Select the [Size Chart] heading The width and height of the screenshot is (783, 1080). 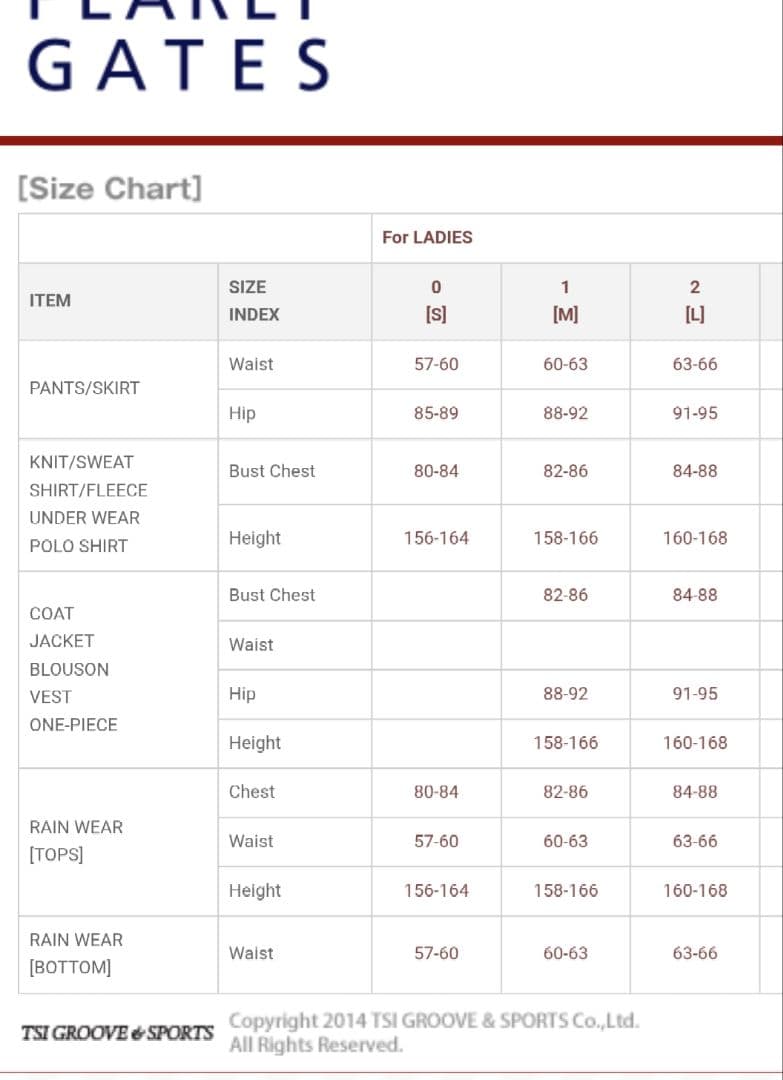pyautogui.click(x=110, y=188)
